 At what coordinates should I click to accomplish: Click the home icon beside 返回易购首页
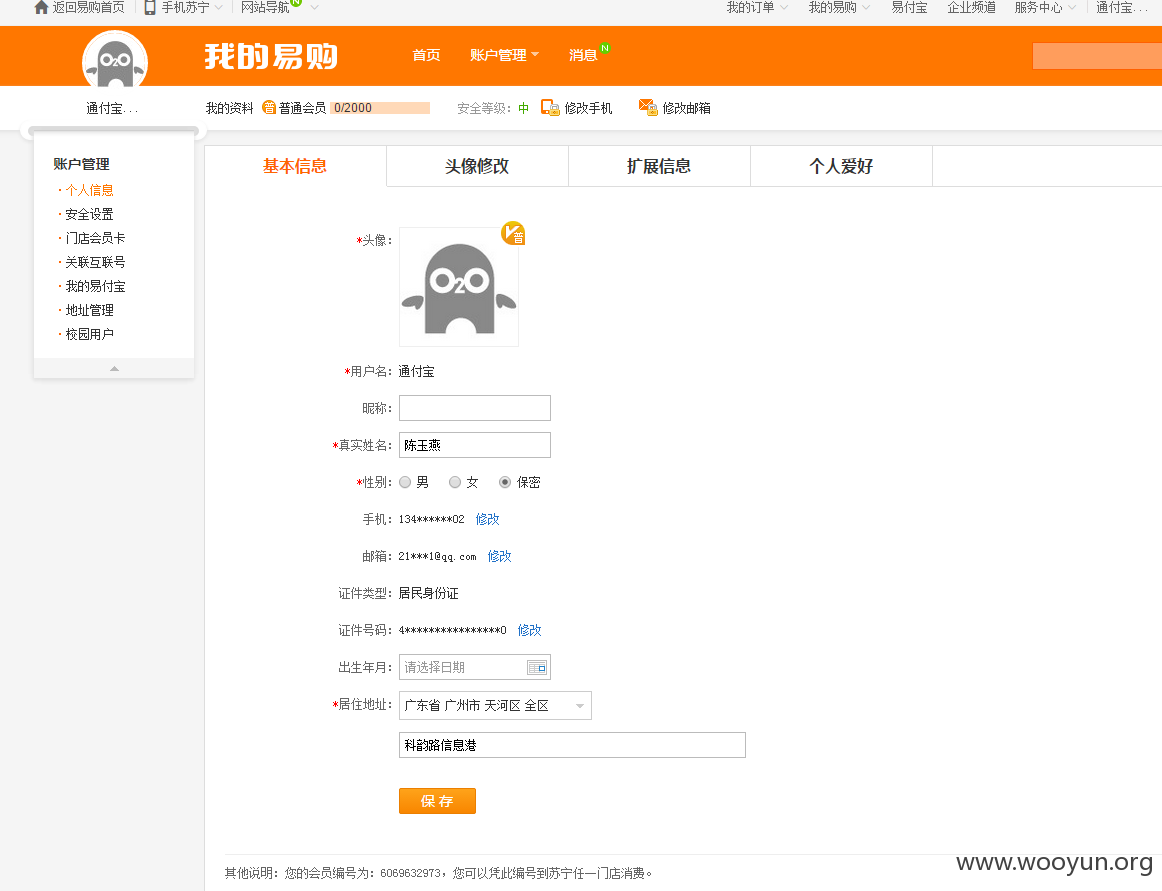42,7
